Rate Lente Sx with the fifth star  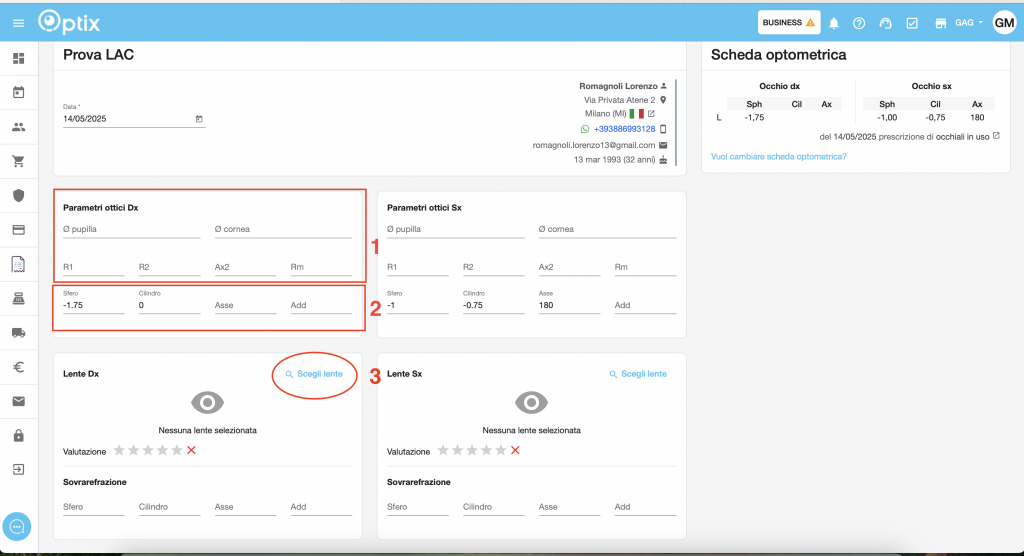point(501,451)
